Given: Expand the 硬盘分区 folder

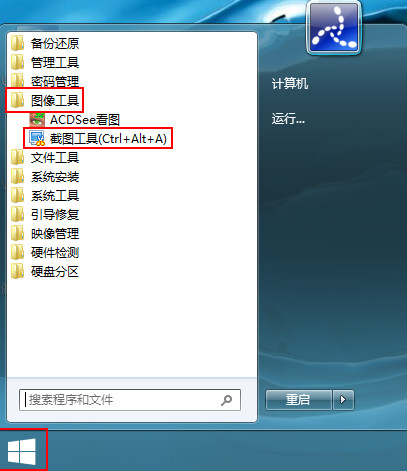Looking at the screenshot, I should 45,272.
